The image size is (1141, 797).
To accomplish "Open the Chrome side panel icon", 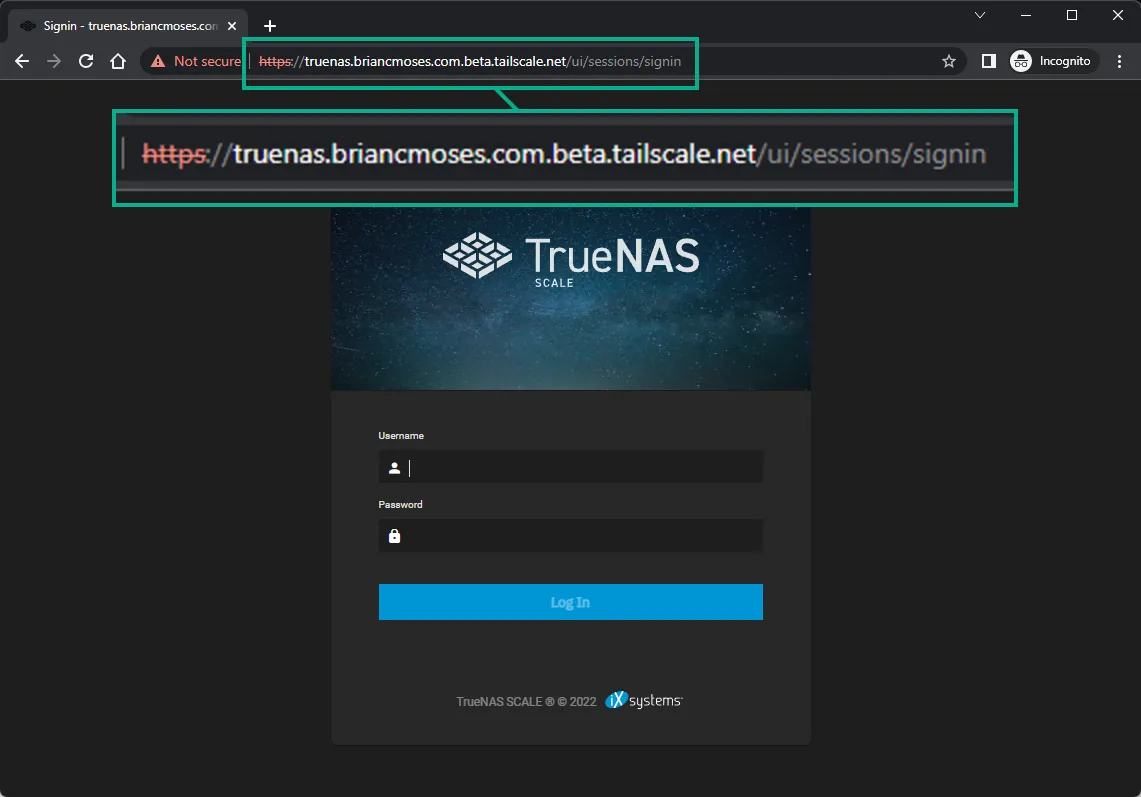I will (988, 61).
